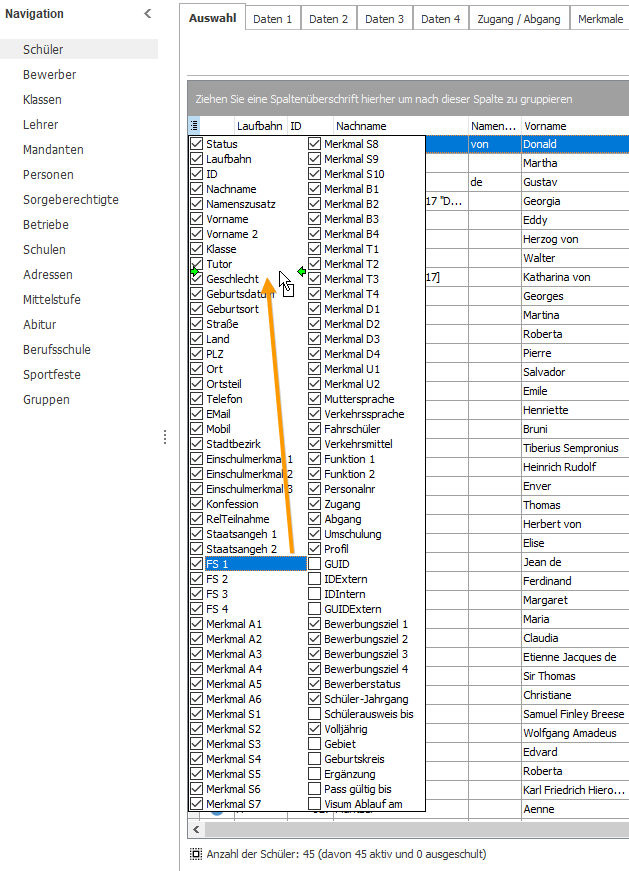629x871 pixels.
Task: Open the column chooser icon
Action: pos(194,126)
